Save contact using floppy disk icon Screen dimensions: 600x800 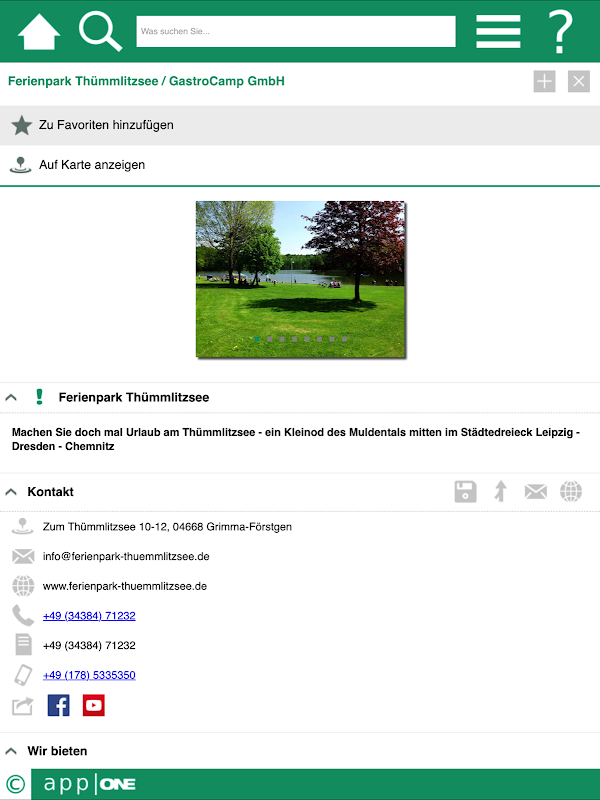pyautogui.click(x=465, y=492)
